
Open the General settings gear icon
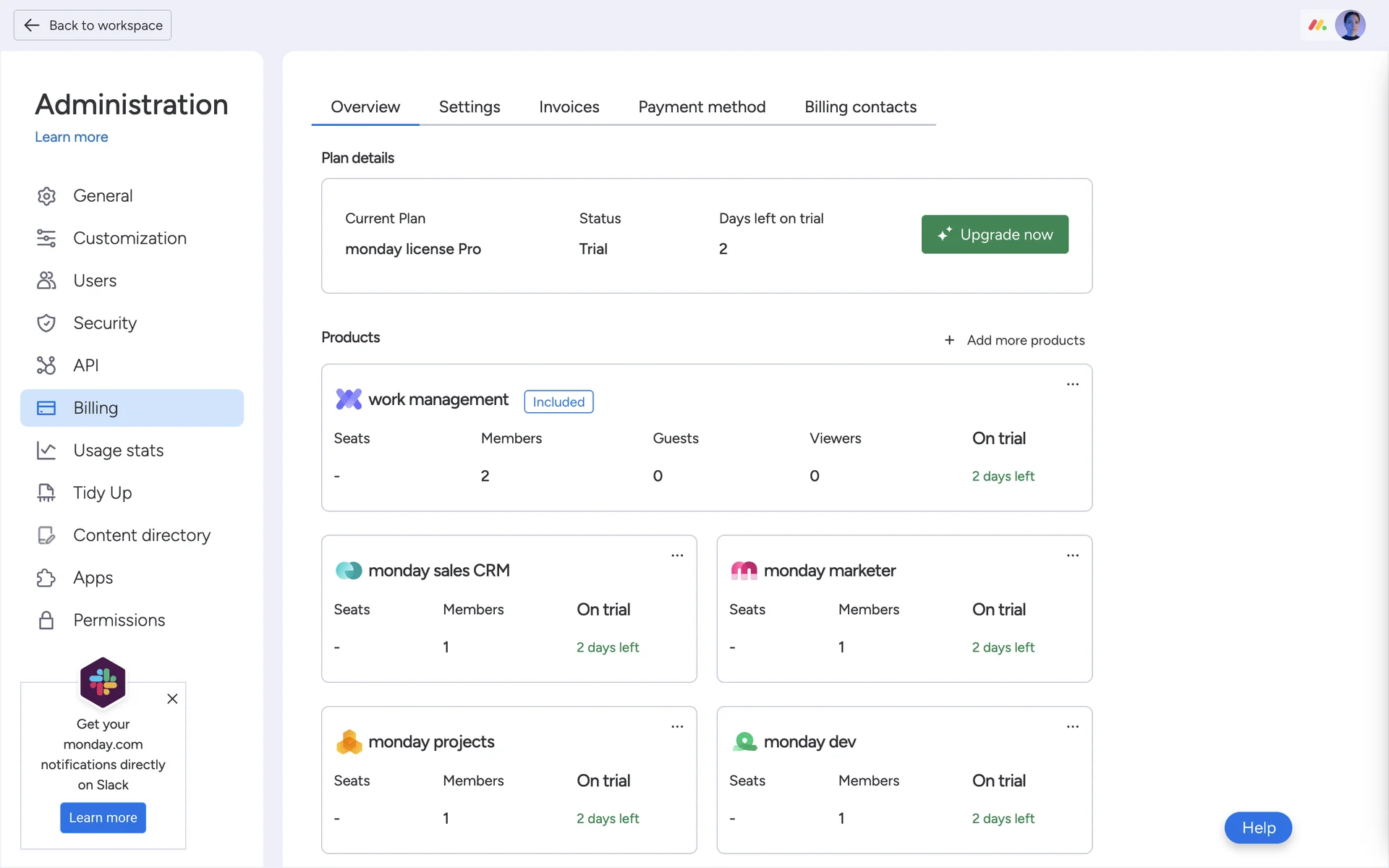(x=46, y=196)
